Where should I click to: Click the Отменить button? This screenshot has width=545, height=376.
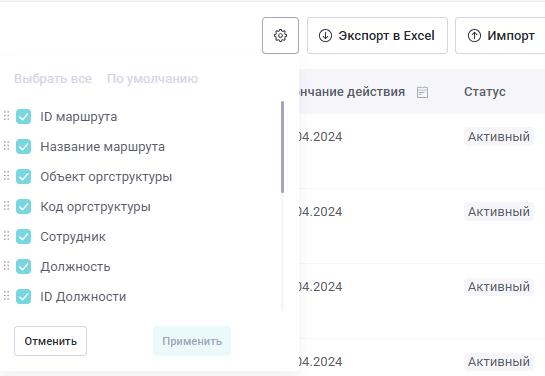point(50,341)
